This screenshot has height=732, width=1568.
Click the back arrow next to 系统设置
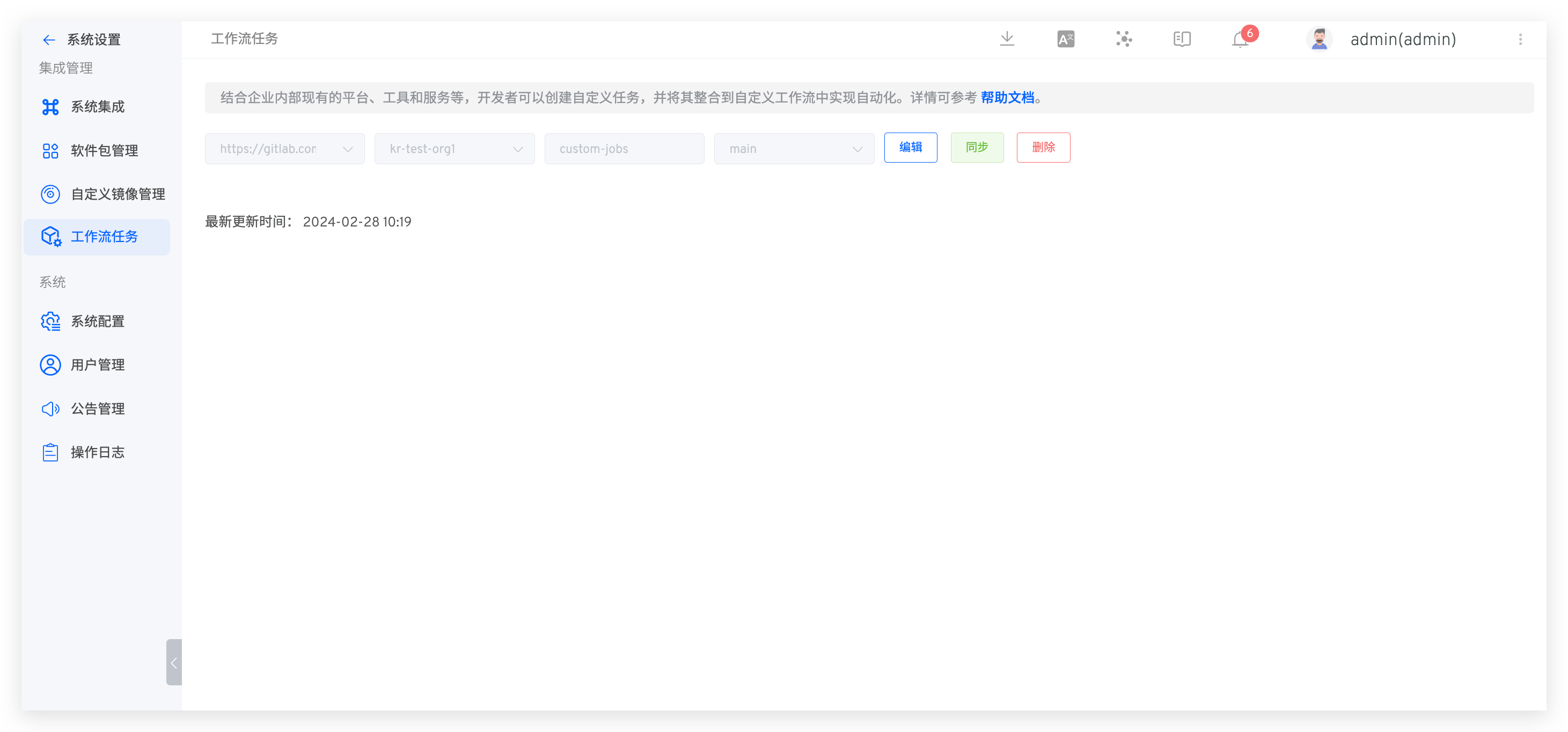click(x=49, y=39)
